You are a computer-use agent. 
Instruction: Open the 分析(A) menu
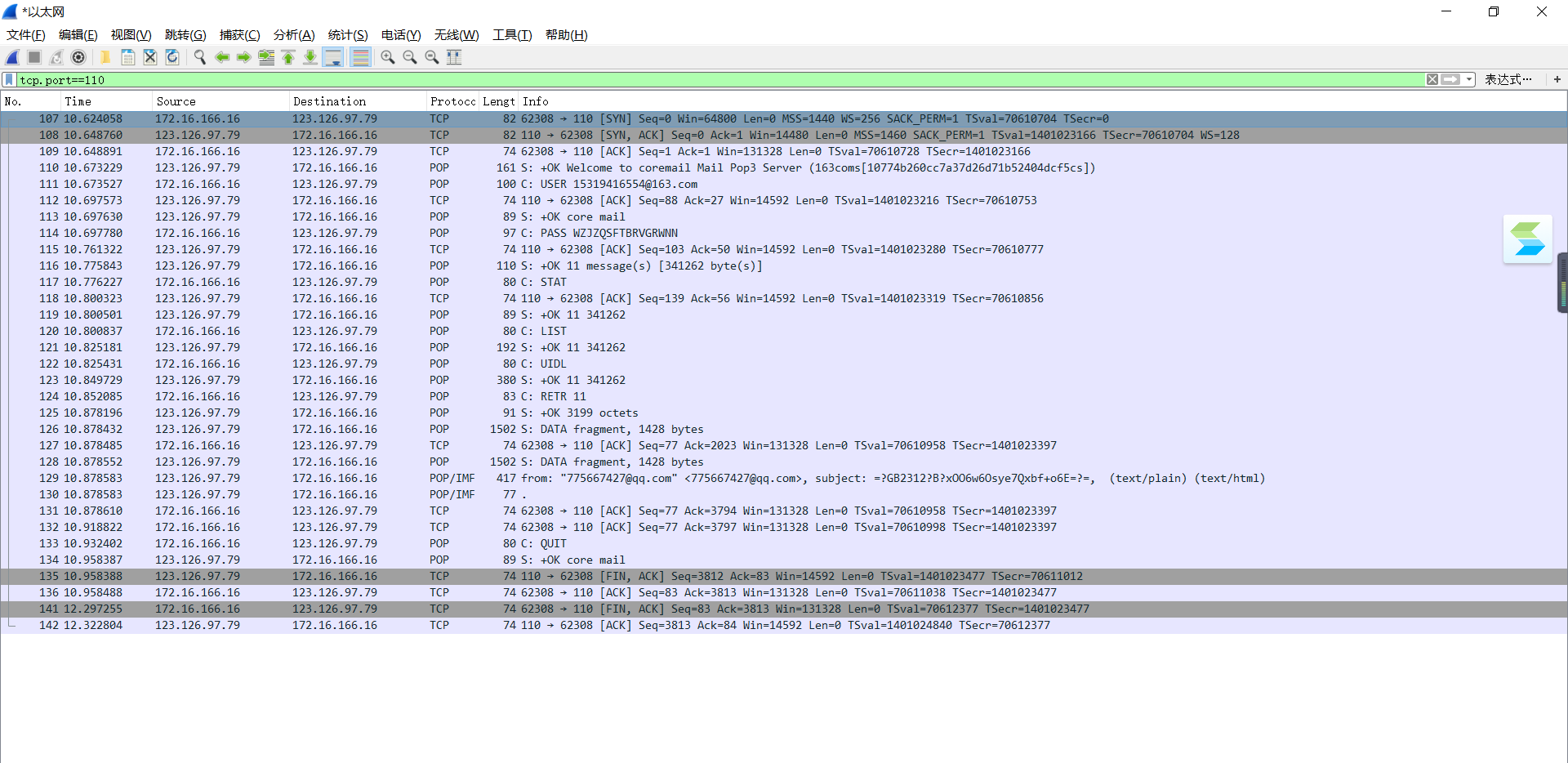coord(293,35)
